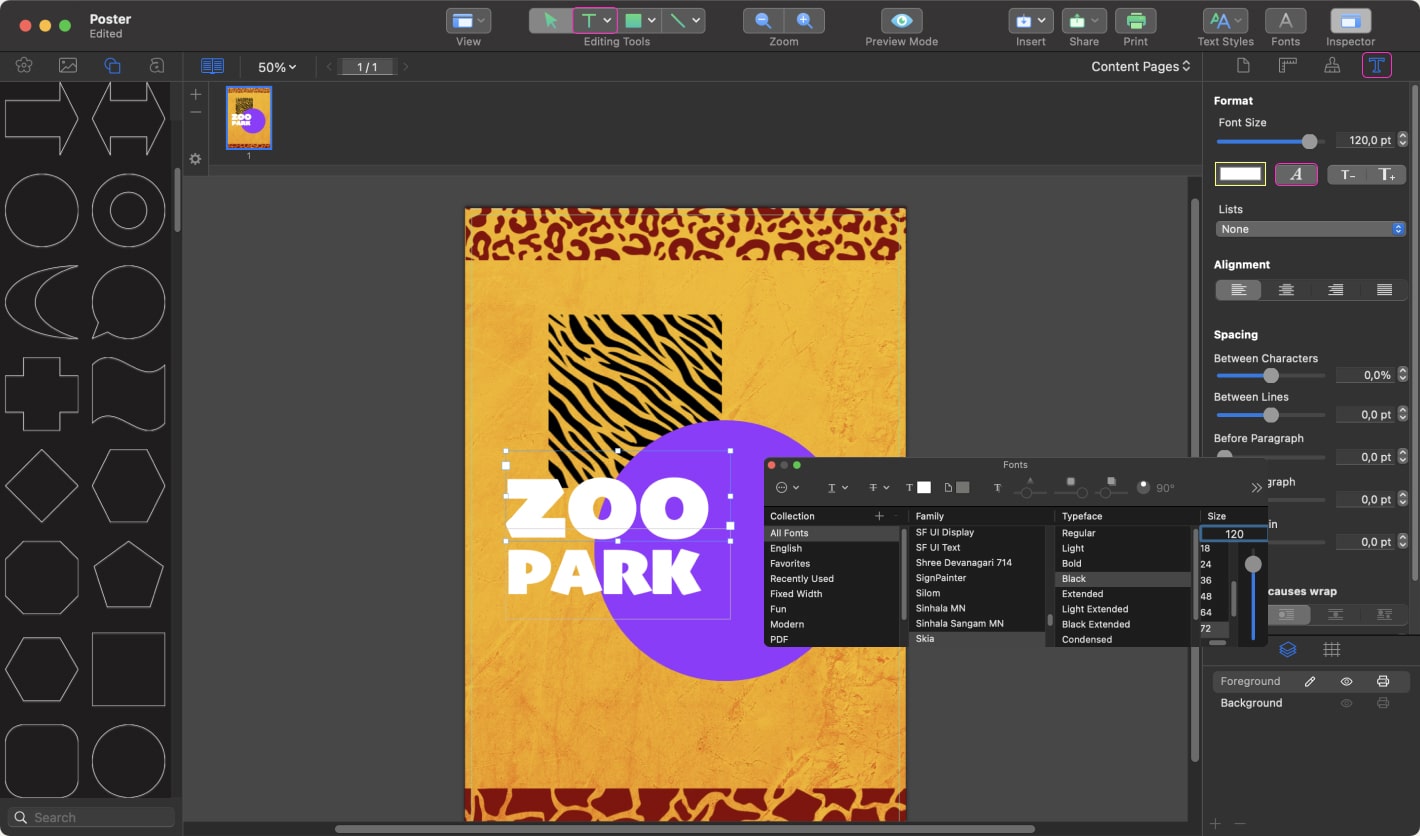Viewport: 1420px width, 836px height.
Task: Toggle printing for the Background layer
Action: (1384, 703)
